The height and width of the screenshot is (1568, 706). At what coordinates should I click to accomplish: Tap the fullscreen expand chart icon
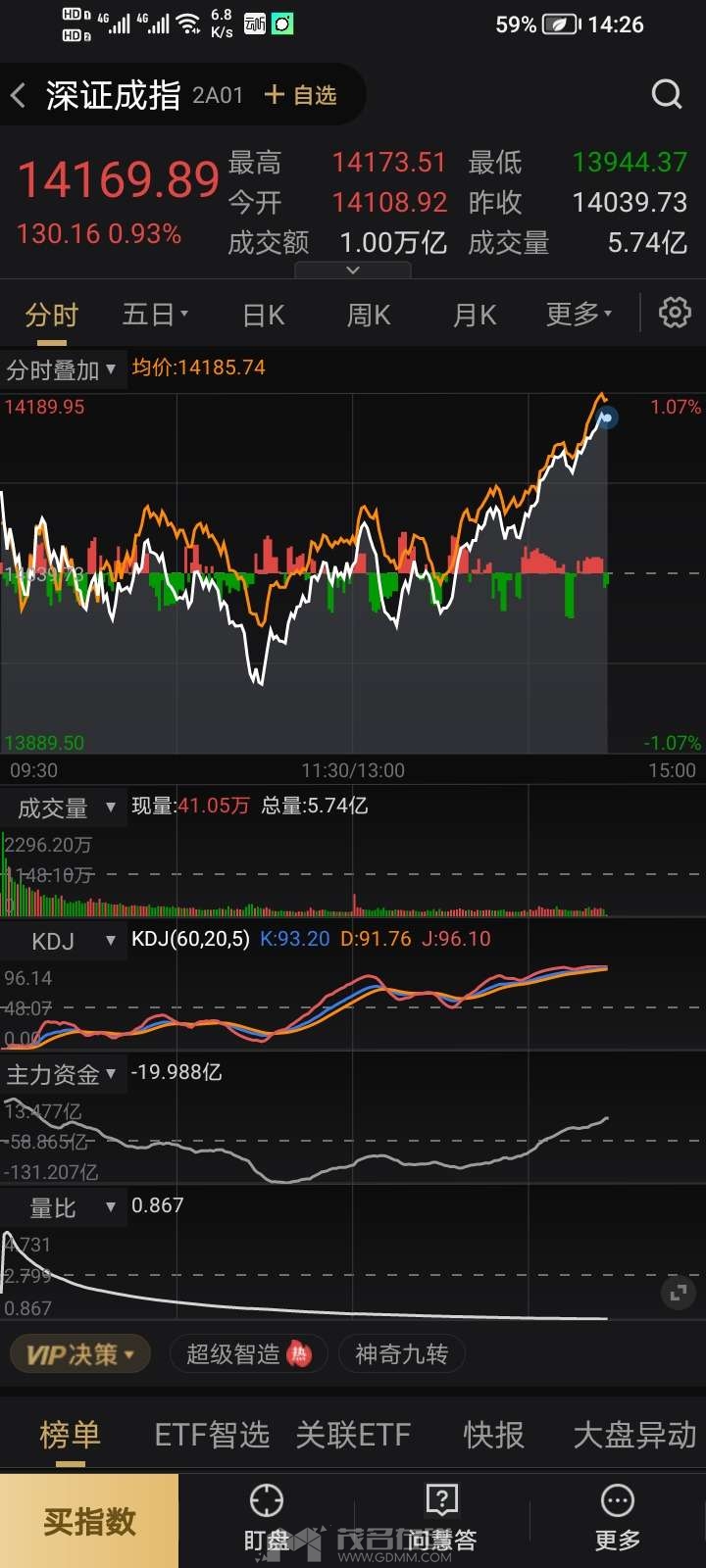point(678,1294)
